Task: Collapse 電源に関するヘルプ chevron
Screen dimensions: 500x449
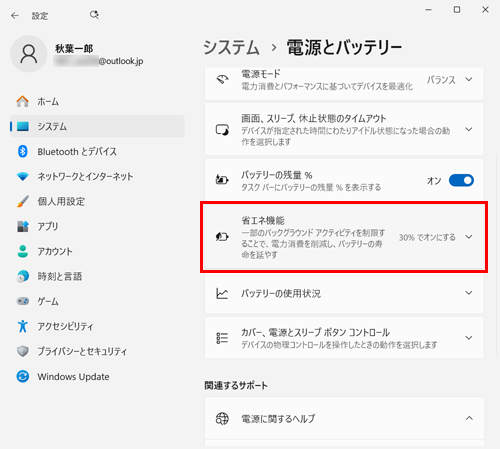Action: (x=469, y=418)
